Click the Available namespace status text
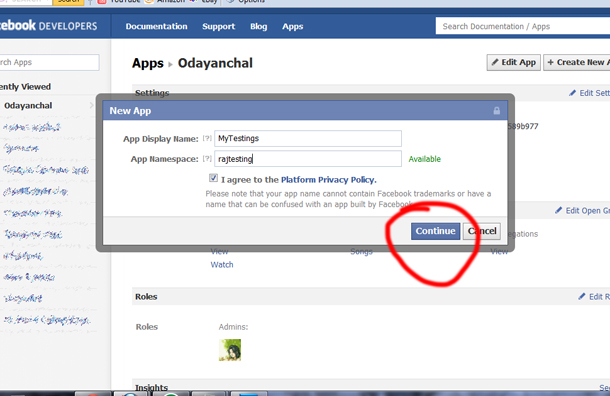Viewport: 610px width, 396px height. click(x=424, y=159)
